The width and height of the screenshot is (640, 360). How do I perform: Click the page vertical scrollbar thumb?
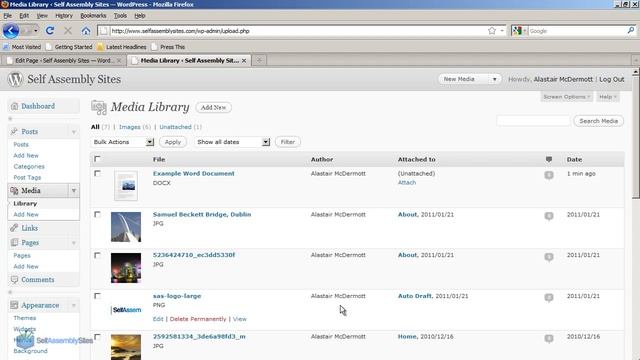[x=636, y=137]
